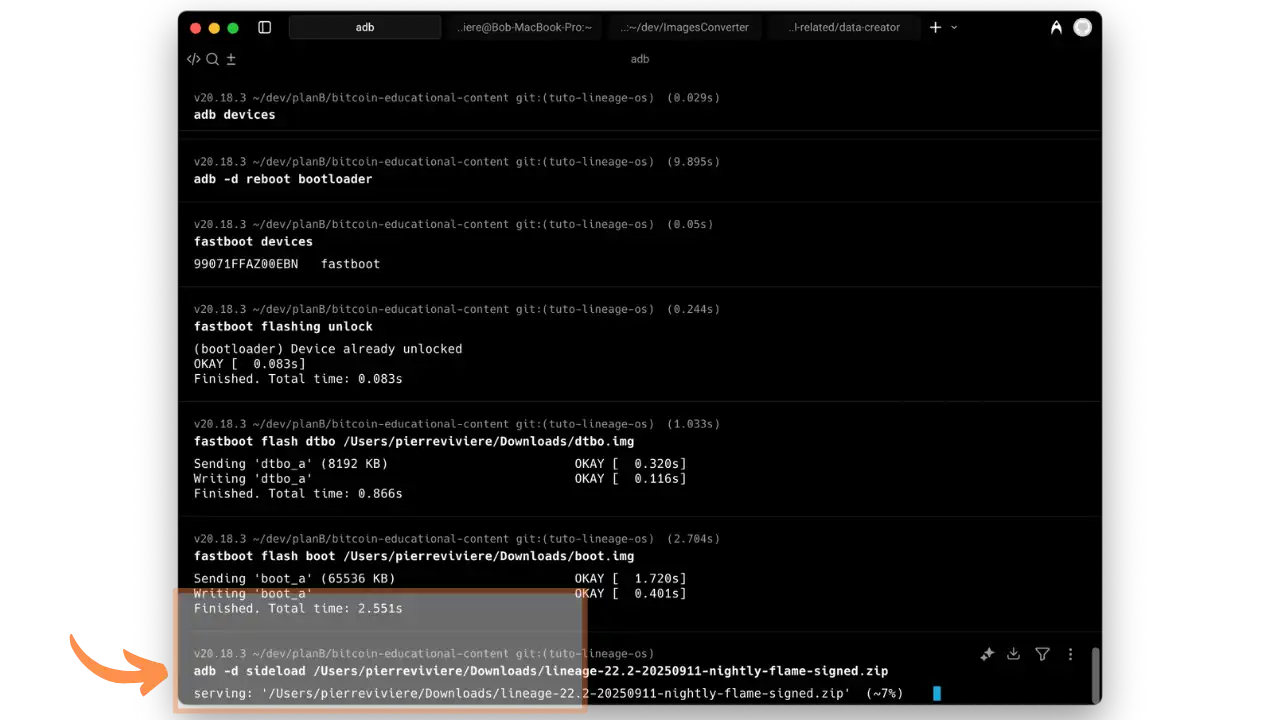Select the 'adb' tab
This screenshot has width=1280, height=720.
tap(365, 28)
